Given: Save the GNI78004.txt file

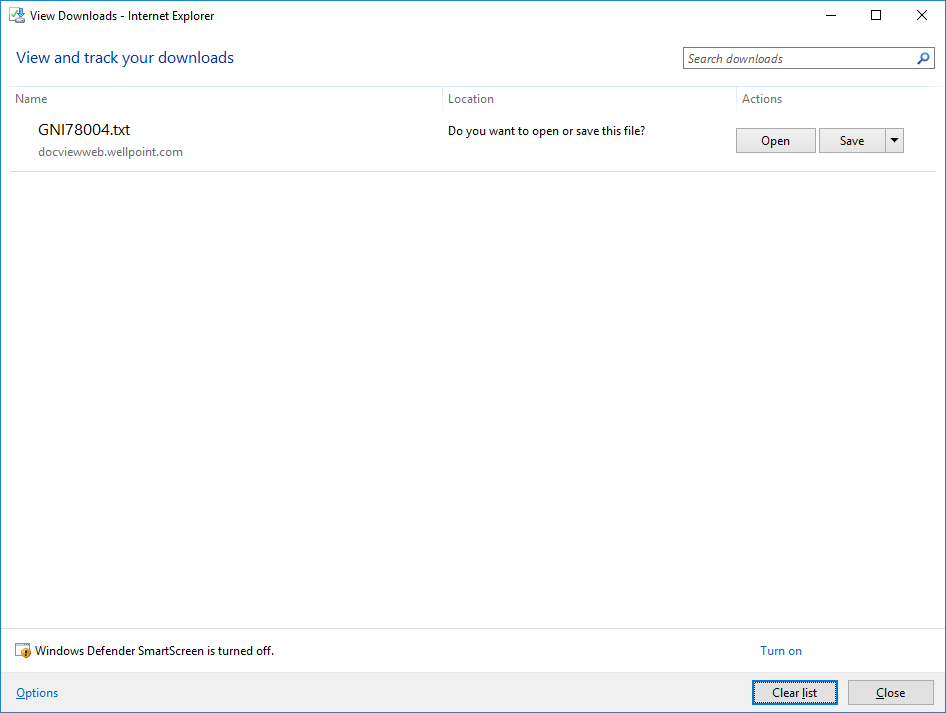Looking at the screenshot, I should (x=853, y=140).
